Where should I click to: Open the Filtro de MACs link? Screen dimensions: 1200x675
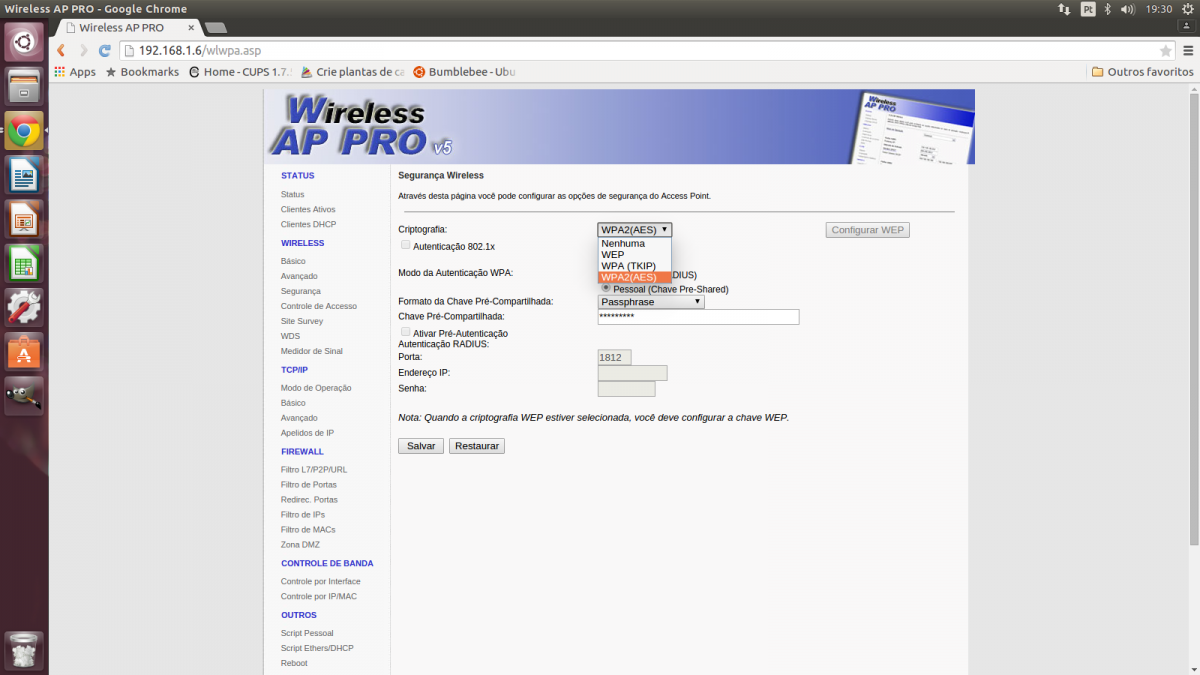tap(308, 530)
